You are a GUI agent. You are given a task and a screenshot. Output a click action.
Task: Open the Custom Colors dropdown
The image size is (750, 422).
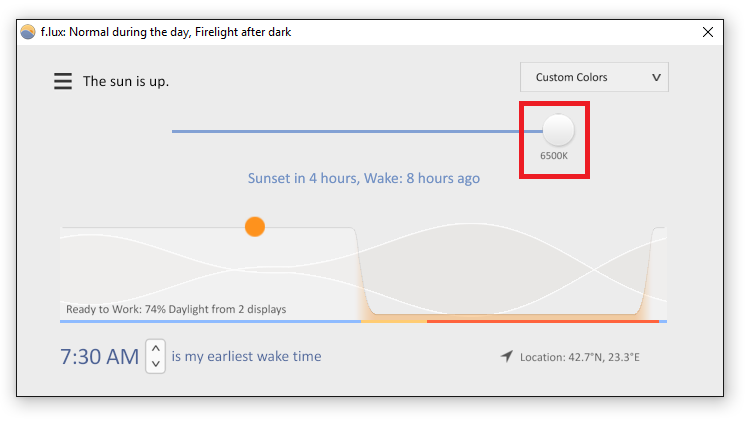[x=594, y=77]
